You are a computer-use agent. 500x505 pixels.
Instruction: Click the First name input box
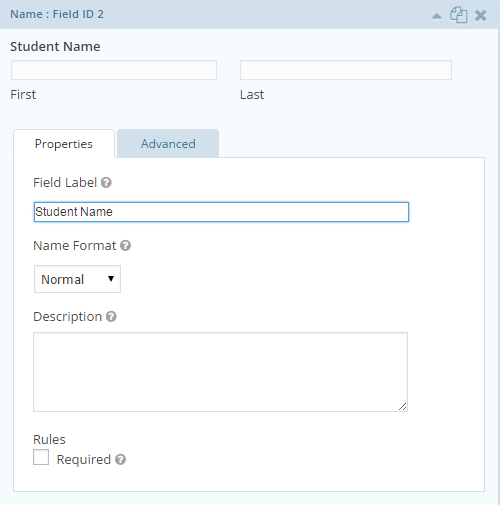point(114,70)
